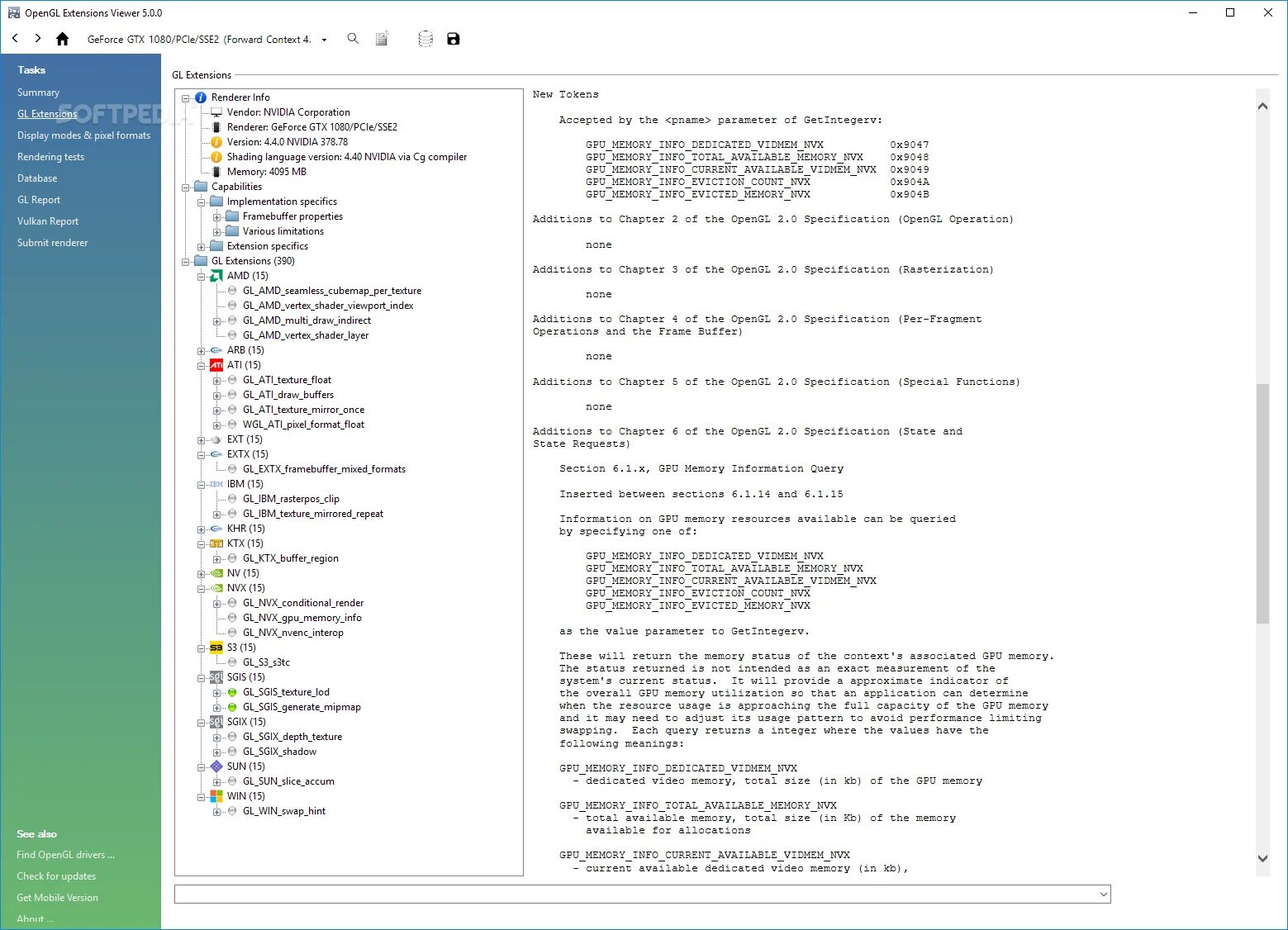Viewport: 1288px width, 930px height.
Task: Select GL_EXTX_framebuffer_mixed_formats extension
Action: [x=324, y=469]
